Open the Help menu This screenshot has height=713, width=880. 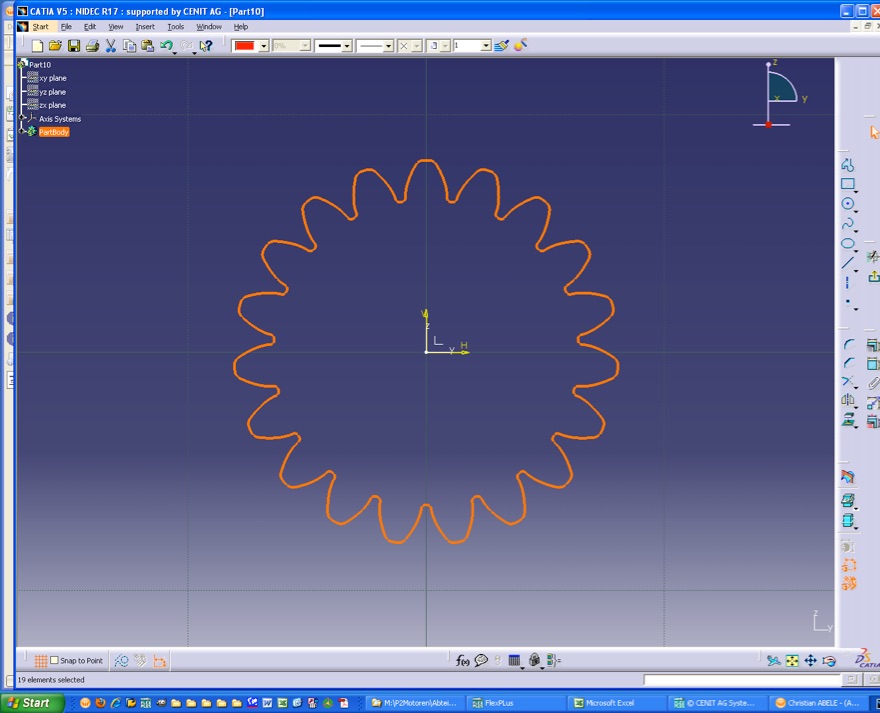(241, 27)
